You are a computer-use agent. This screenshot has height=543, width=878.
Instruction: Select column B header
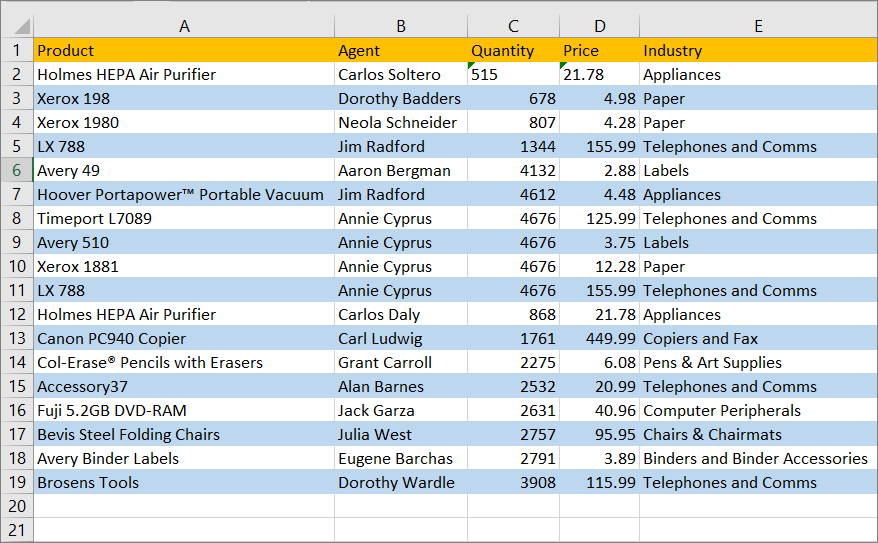tap(401, 26)
